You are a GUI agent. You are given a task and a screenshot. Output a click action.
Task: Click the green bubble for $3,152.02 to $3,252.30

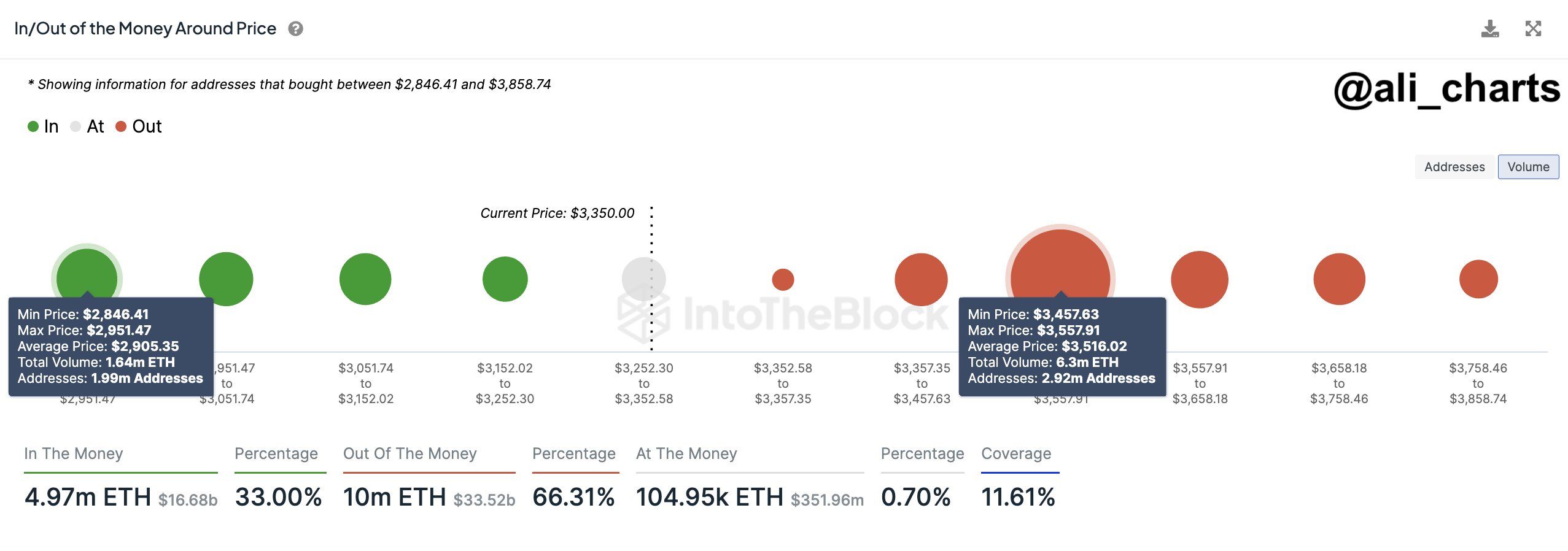[x=505, y=279]
